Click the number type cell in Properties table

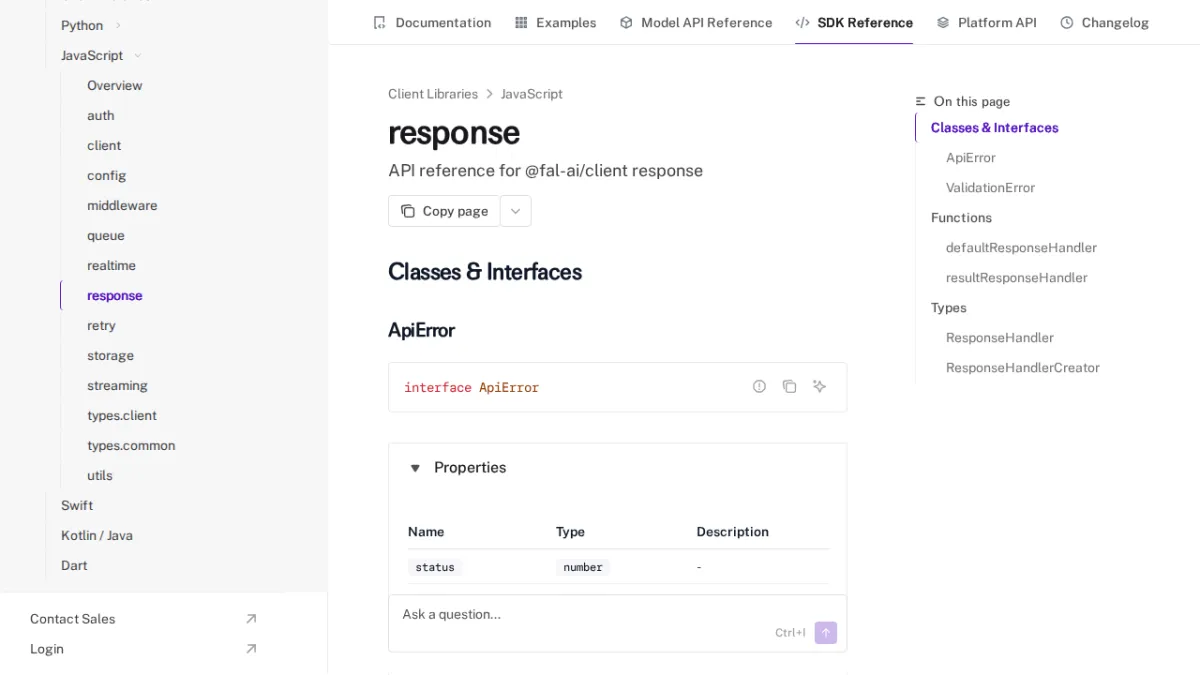pos(583,567)
